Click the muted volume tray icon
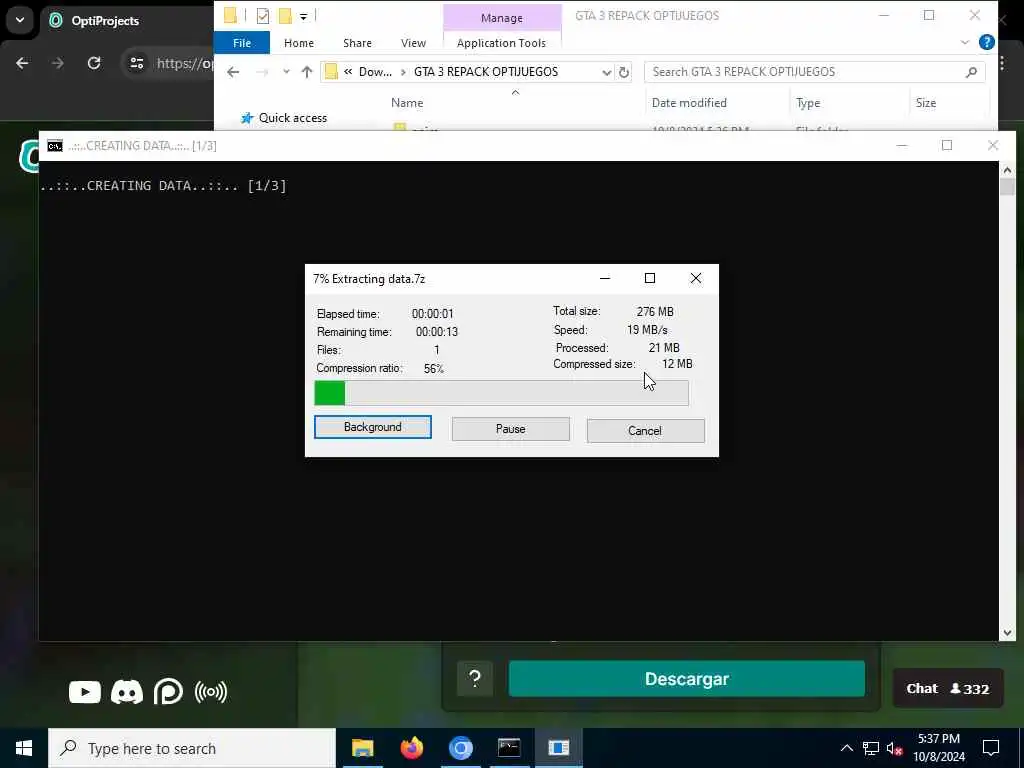This screenshot has height=768, width=1024. click(x=895, y=748)
